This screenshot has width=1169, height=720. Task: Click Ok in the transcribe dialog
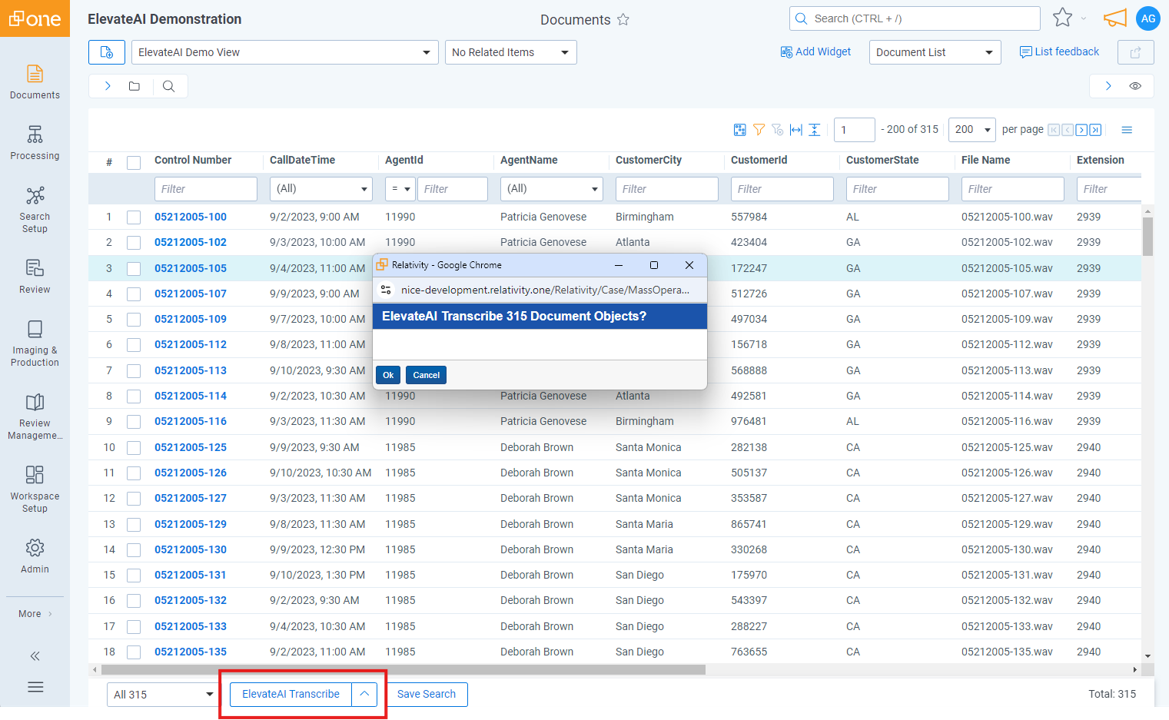point(388,375)
